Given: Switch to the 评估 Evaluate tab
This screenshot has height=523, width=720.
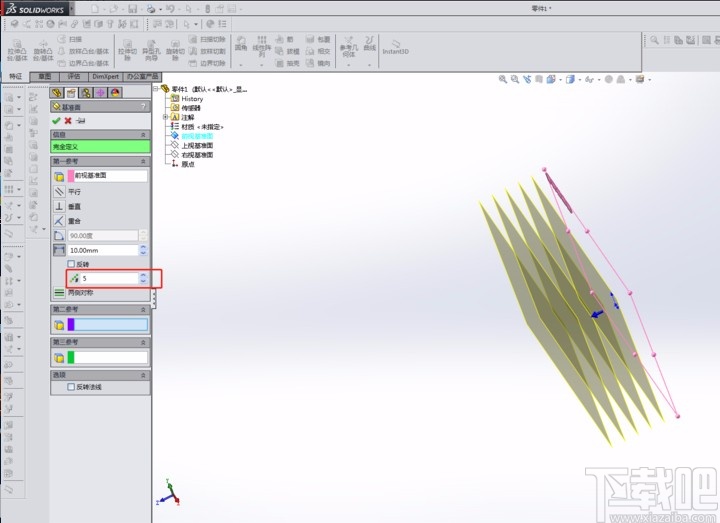Looking at the screenshot, I should coord(73,77).
